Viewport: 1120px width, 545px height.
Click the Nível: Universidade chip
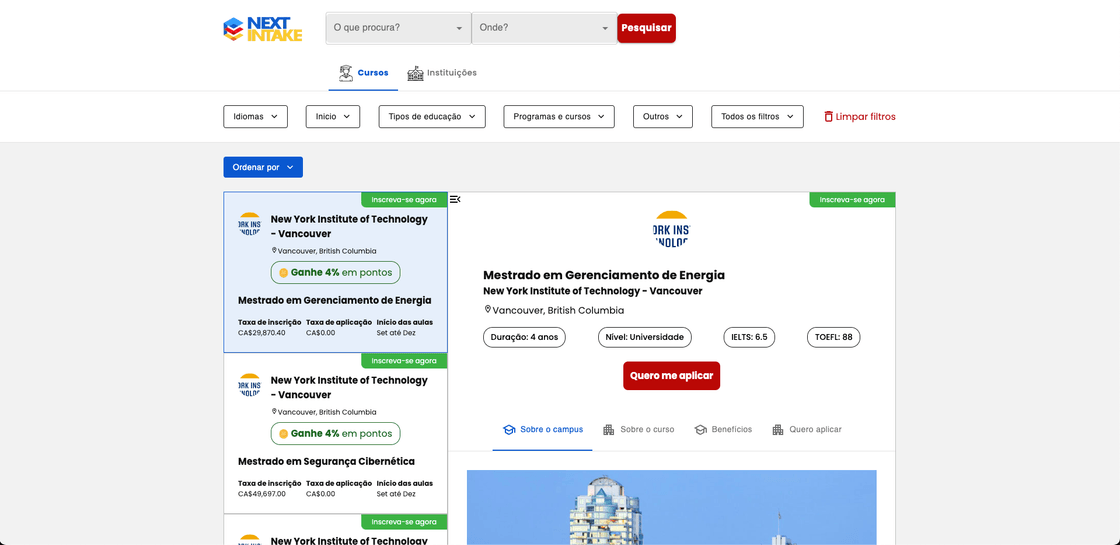[x=644, y=337]
